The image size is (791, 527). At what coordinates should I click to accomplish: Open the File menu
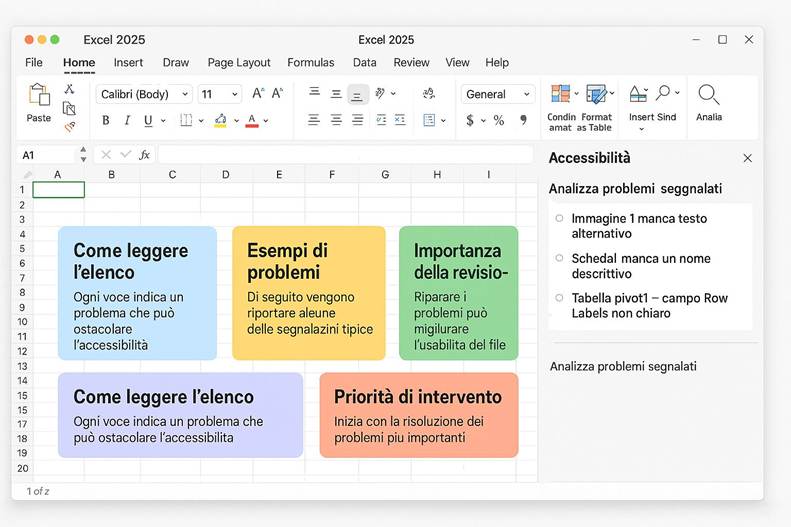click(34, 63)
